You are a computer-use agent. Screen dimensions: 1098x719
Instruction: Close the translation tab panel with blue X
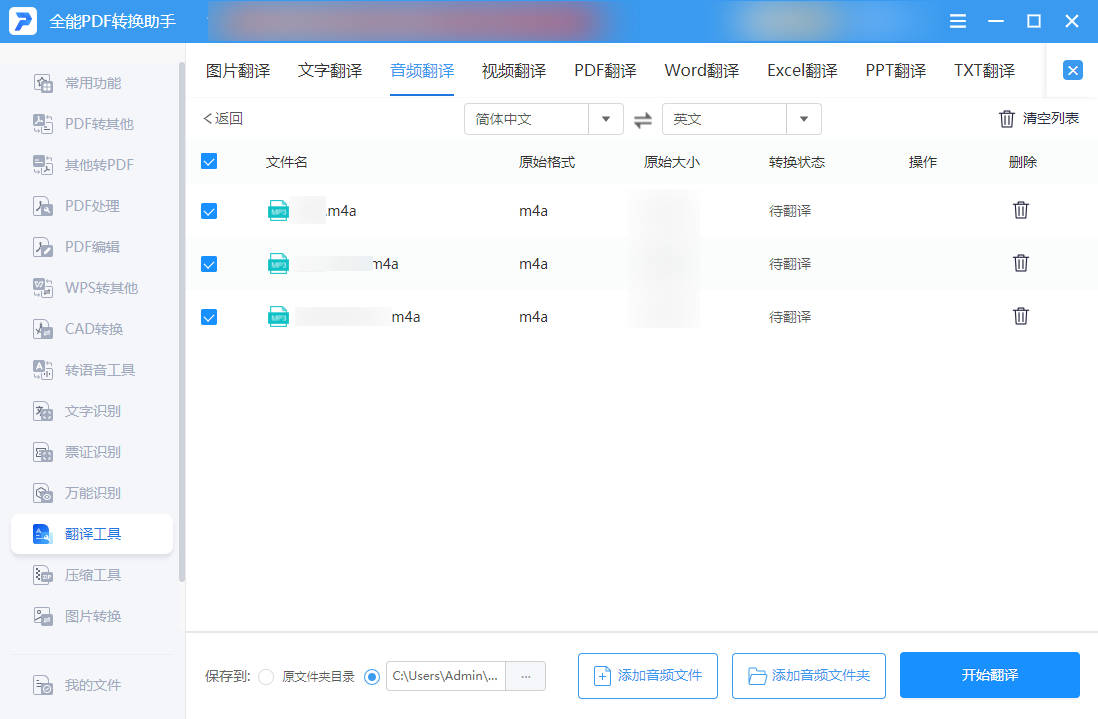(x=1072, y=70)
